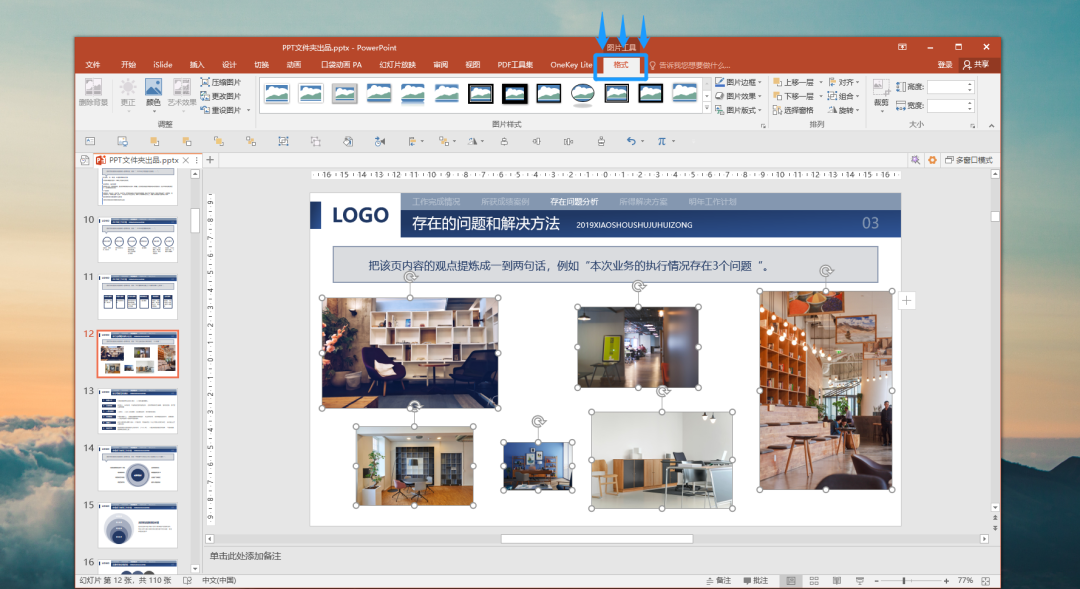
Task: Select slide 10 thumbnail
Action: (138, 238)
